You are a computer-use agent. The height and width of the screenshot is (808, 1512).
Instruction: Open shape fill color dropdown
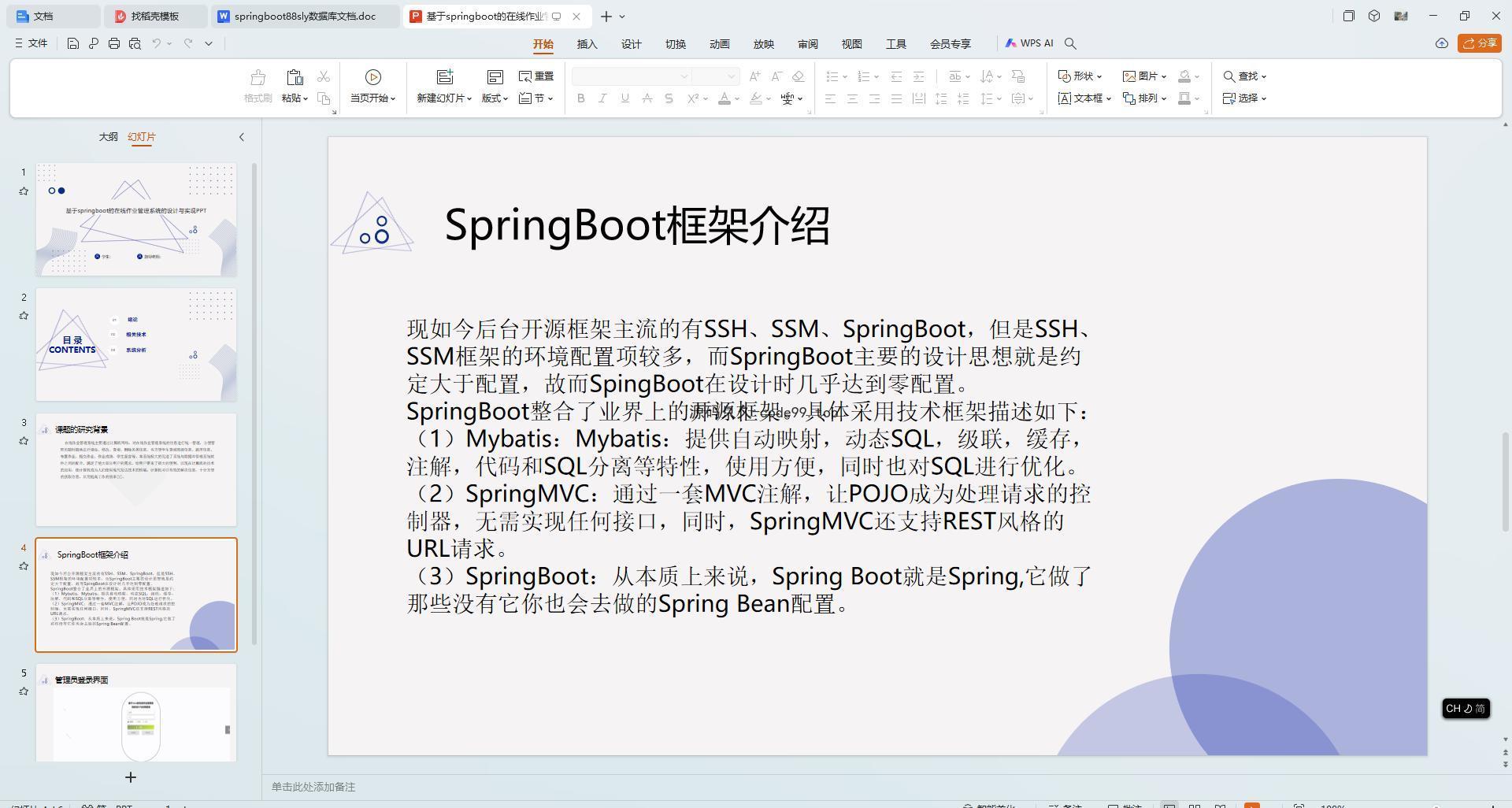(1197, 77)
